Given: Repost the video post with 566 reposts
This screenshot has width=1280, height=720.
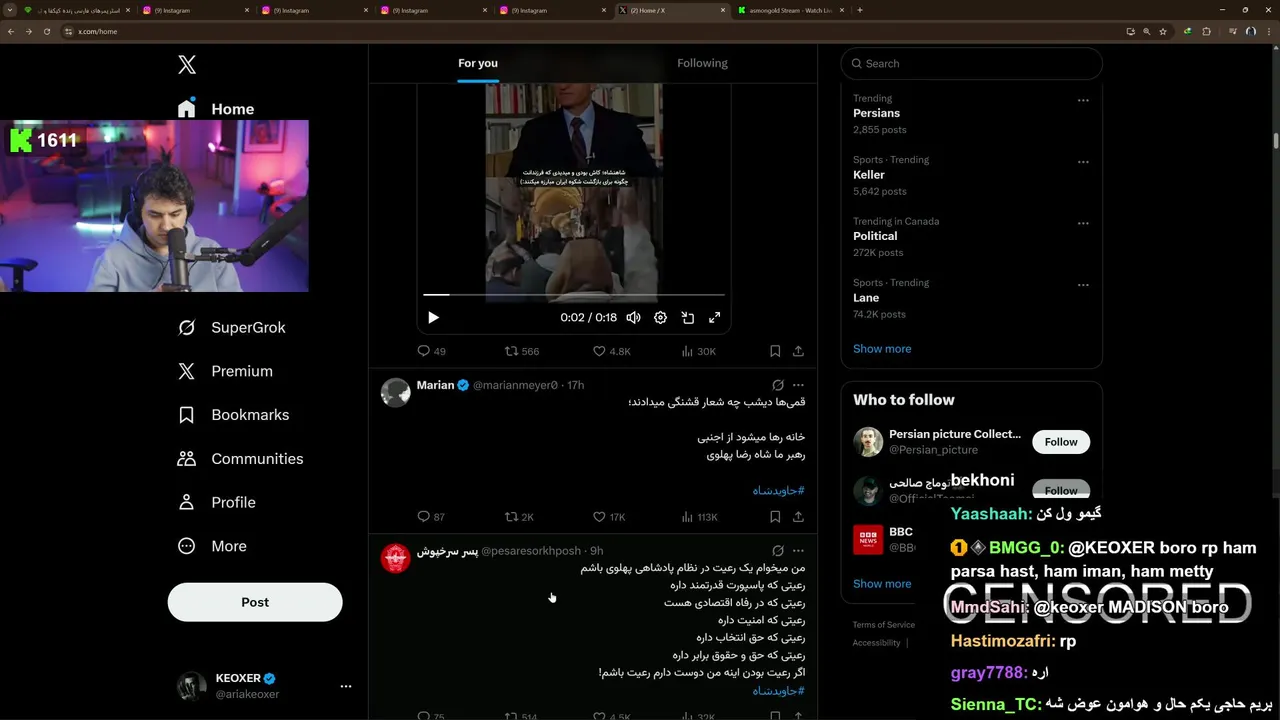Looking at the screenshot, I should [522, 351].
